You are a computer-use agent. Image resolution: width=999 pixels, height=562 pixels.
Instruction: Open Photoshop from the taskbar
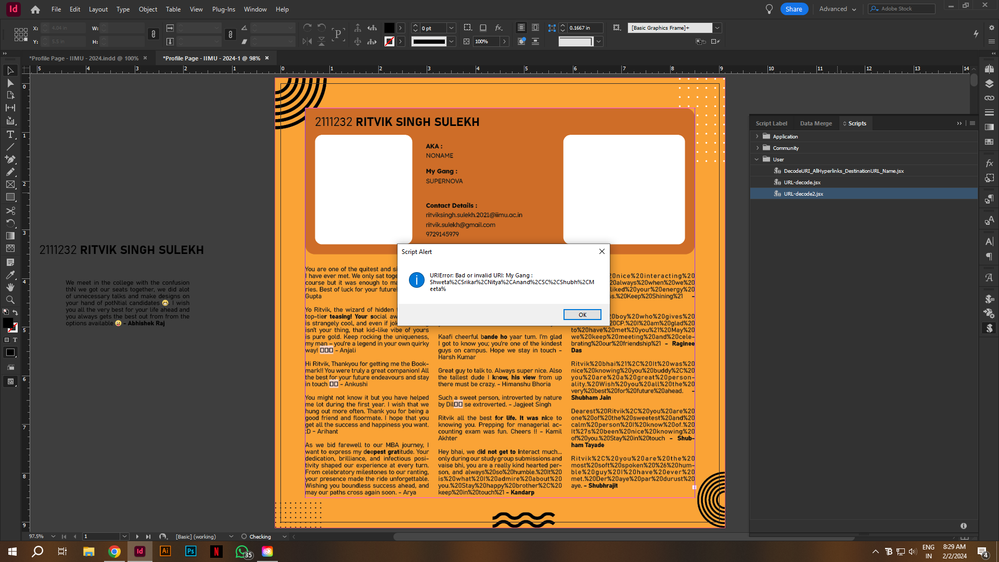pyautogui.click(x=190, y=551)
